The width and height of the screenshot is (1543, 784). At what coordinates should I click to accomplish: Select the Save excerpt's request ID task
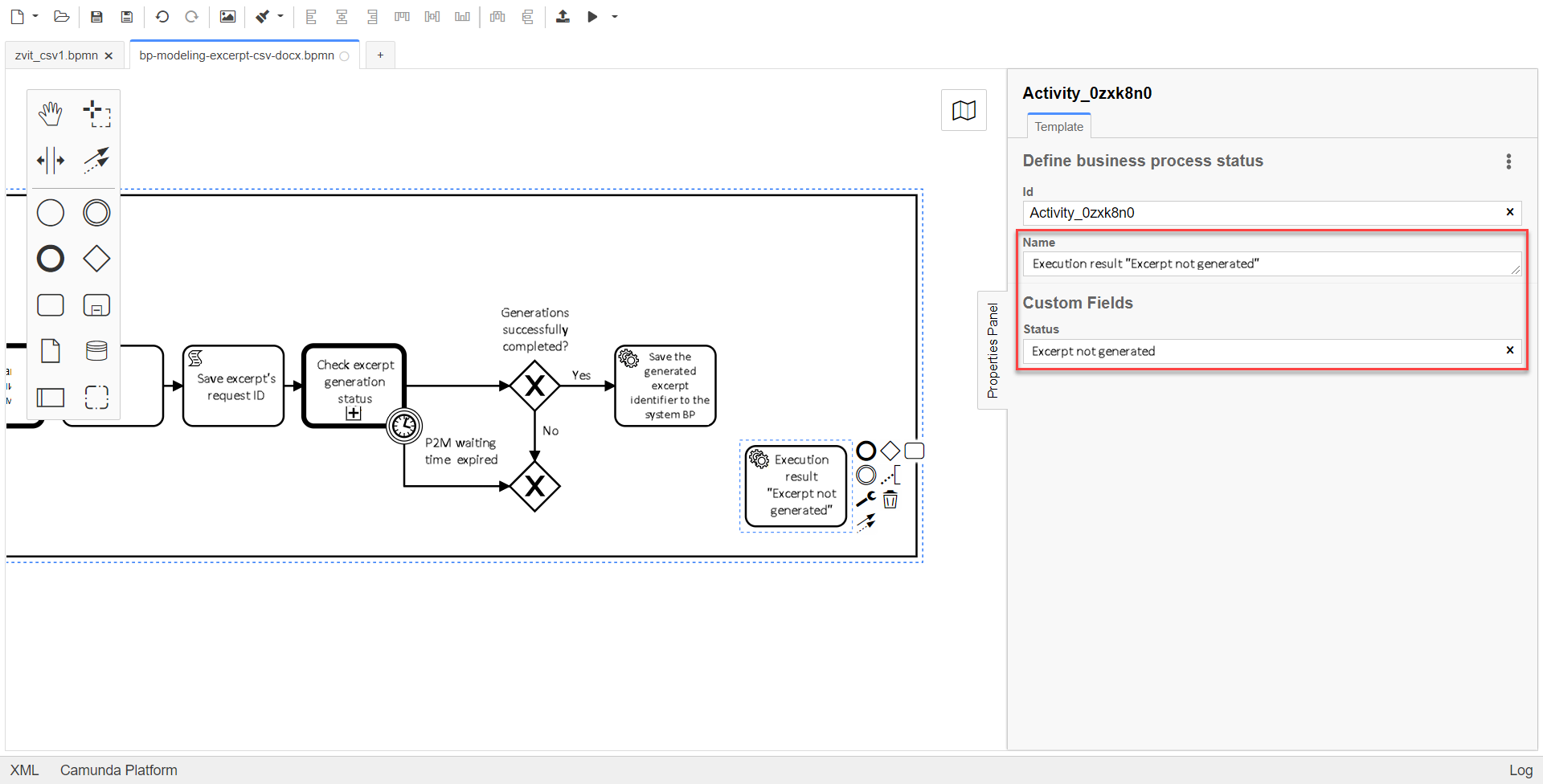point(234,386)
